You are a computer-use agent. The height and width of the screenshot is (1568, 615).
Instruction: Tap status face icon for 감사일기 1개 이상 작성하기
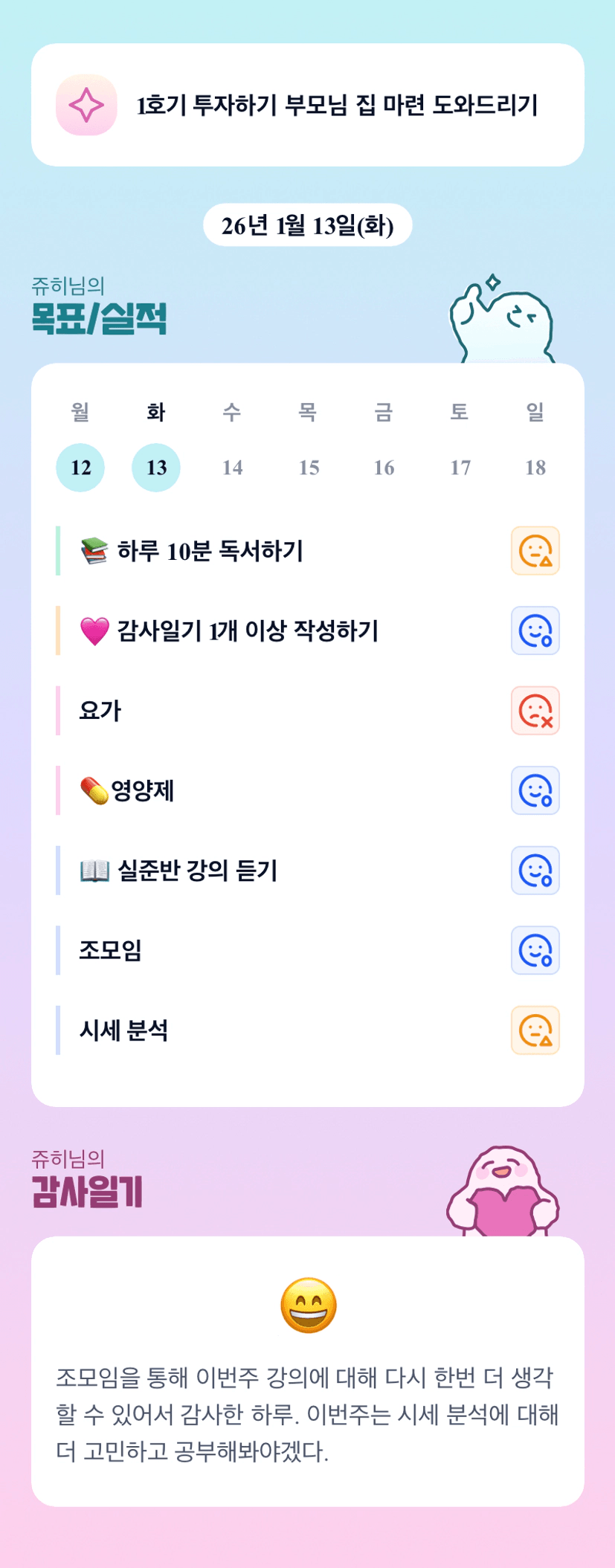(535, 630)
